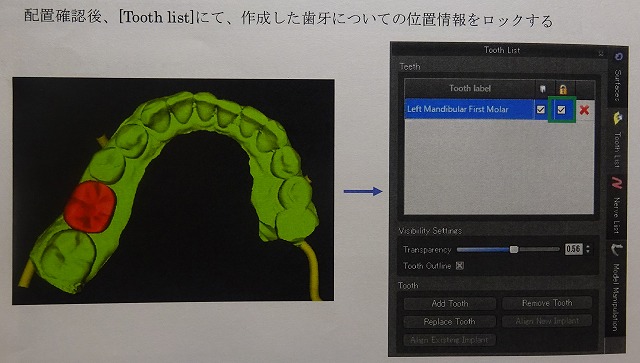Click the red molar in the 3D model

(x=90, y=207)
